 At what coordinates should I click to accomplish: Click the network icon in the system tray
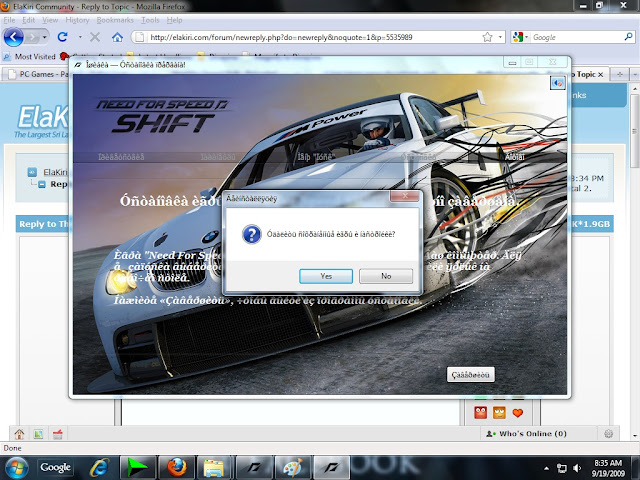562,468
